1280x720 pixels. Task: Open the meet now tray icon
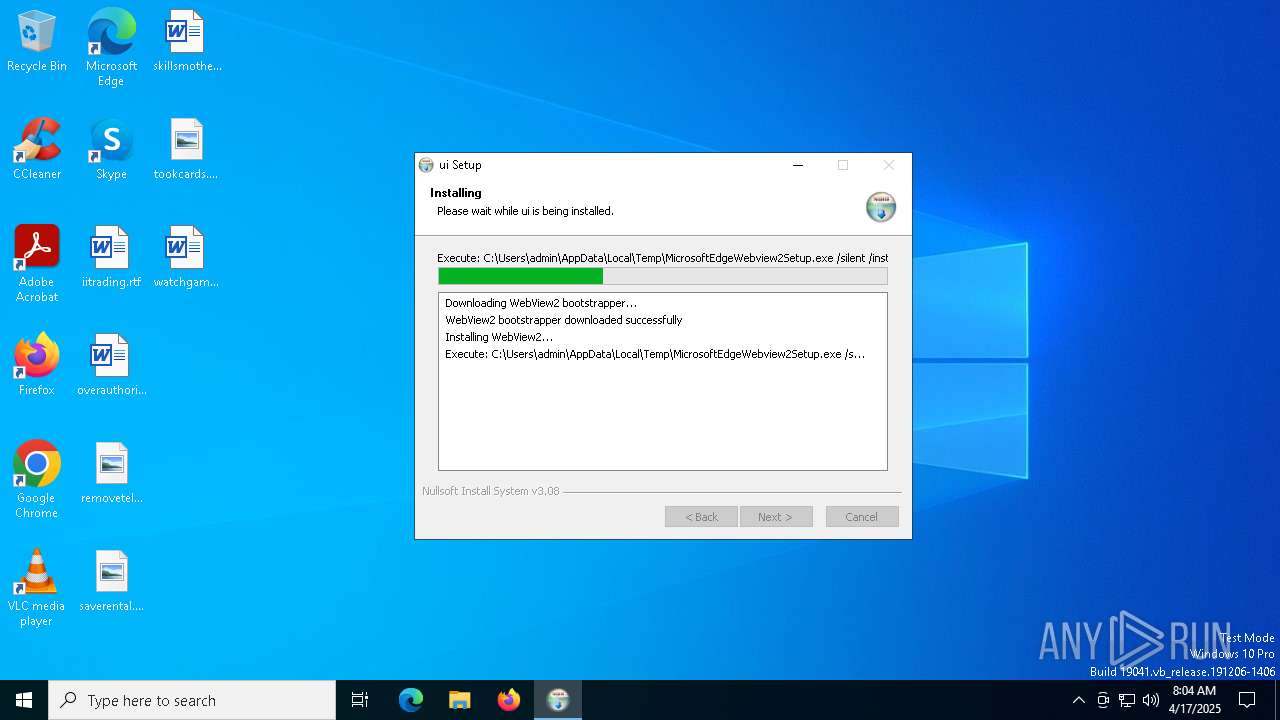(x=1103, y=700)
